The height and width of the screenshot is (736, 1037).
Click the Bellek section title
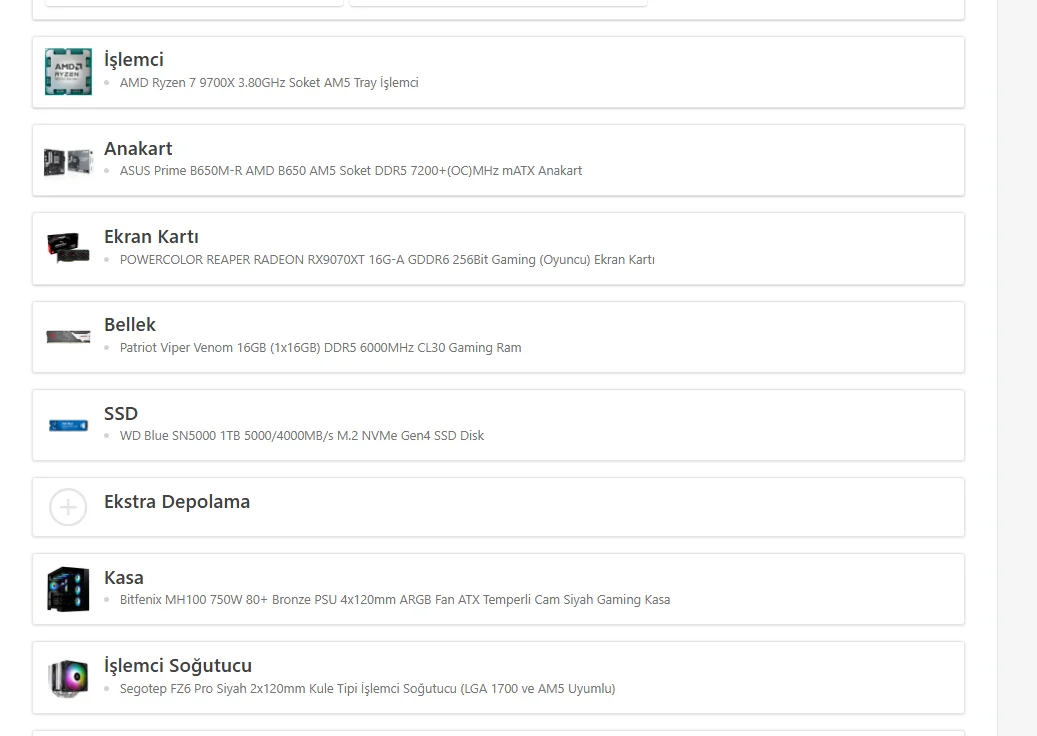pos(130,325)
